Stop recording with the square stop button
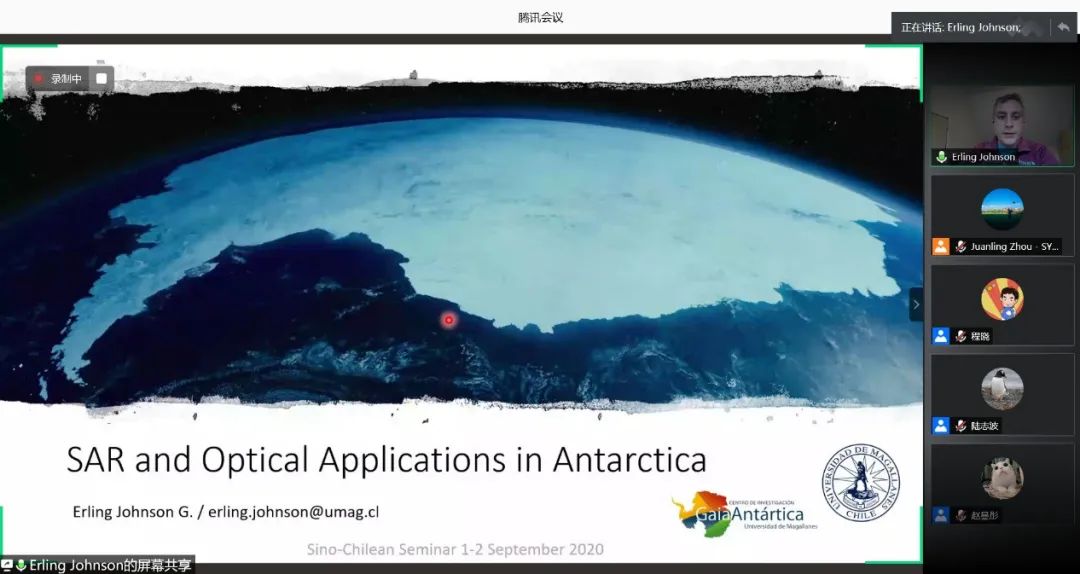The image size is (1080, 574). 101,78
